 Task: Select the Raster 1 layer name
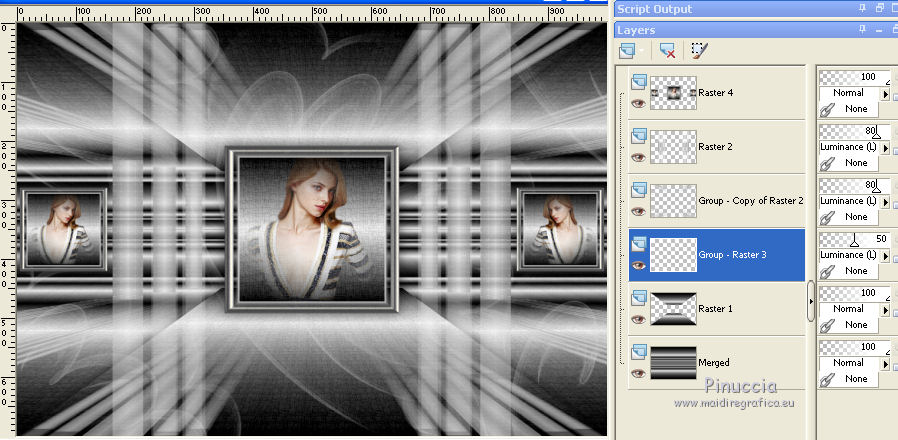coord(715,309)
